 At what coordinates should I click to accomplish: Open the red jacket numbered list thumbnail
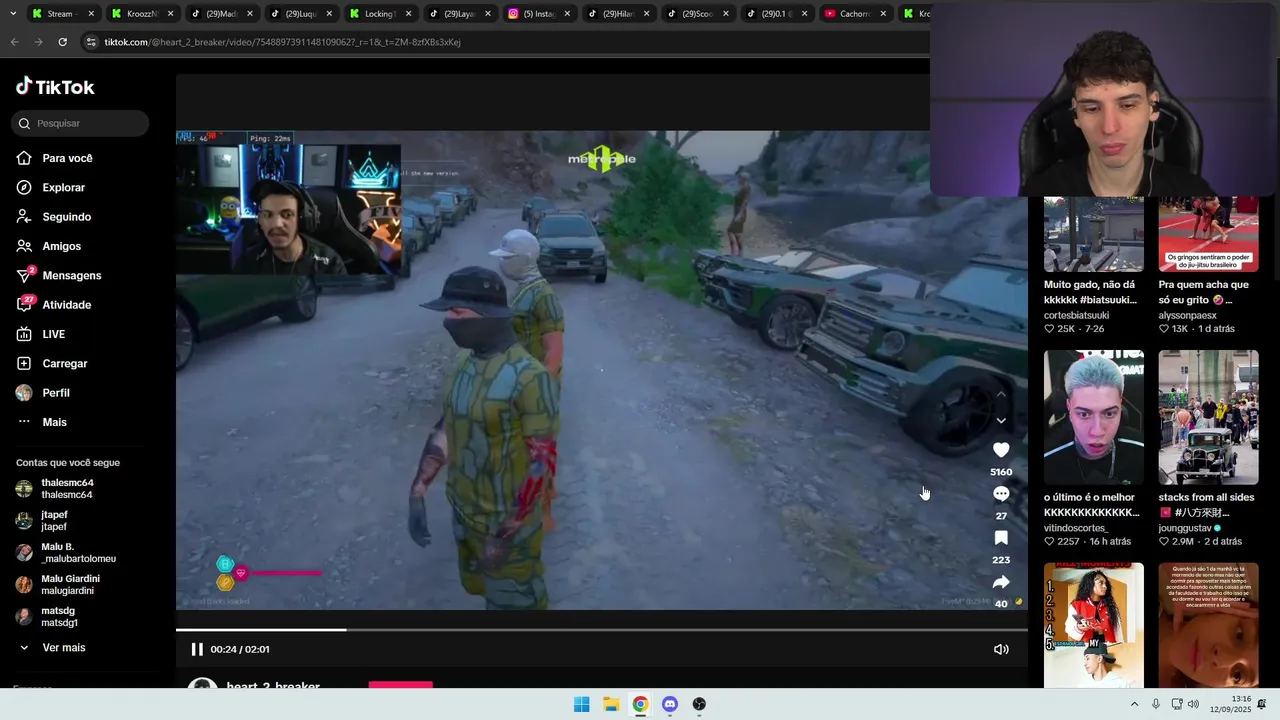pos(1094,625)
